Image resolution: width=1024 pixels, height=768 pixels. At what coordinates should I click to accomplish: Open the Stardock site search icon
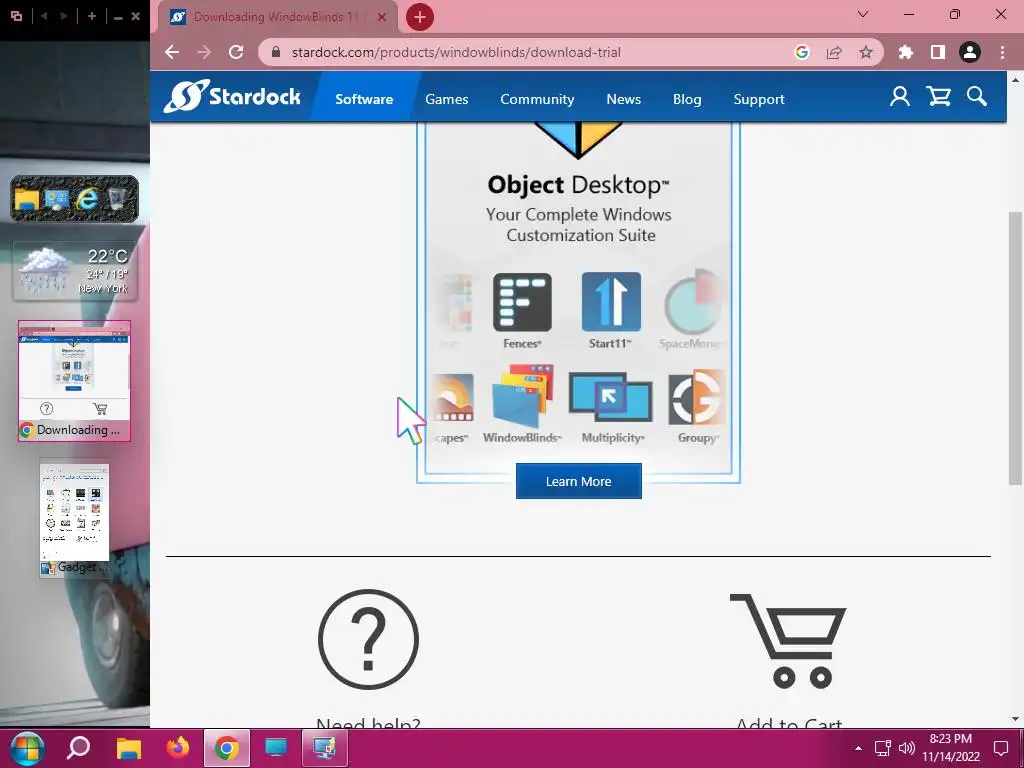pos(977,97)
